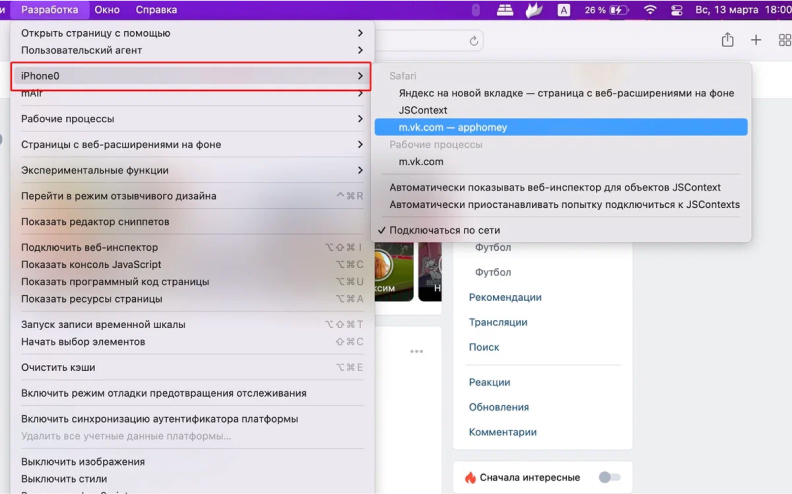Open the Разработка menu in menu bar
This screenshot has width=792, height=494.
tap(50, 10)
